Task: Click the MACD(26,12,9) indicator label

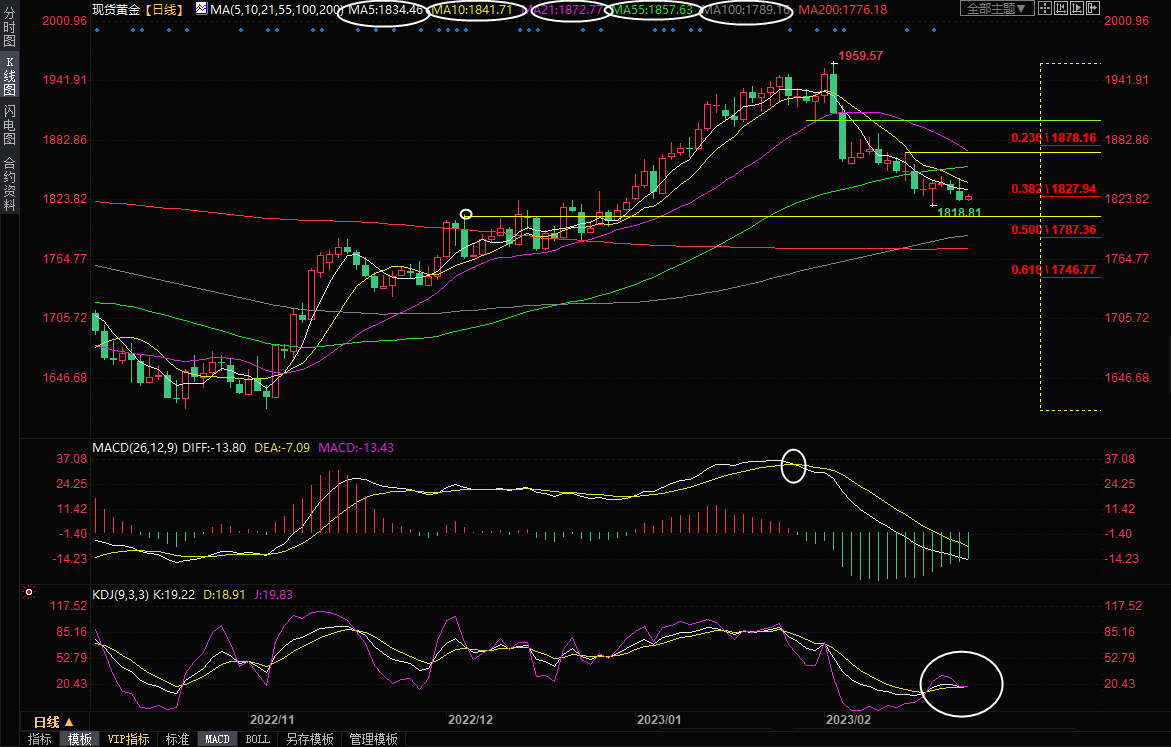Action: (135, 447)
